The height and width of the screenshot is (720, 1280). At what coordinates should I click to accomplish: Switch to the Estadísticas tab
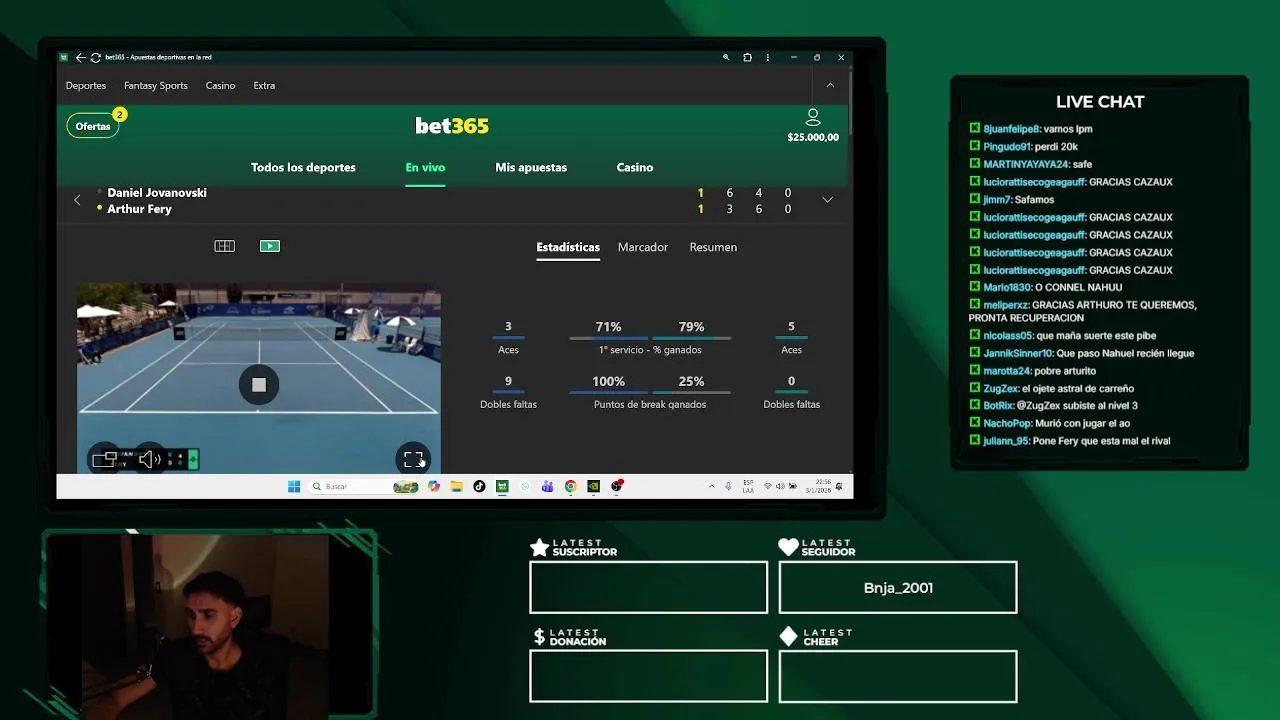[568, 247]
